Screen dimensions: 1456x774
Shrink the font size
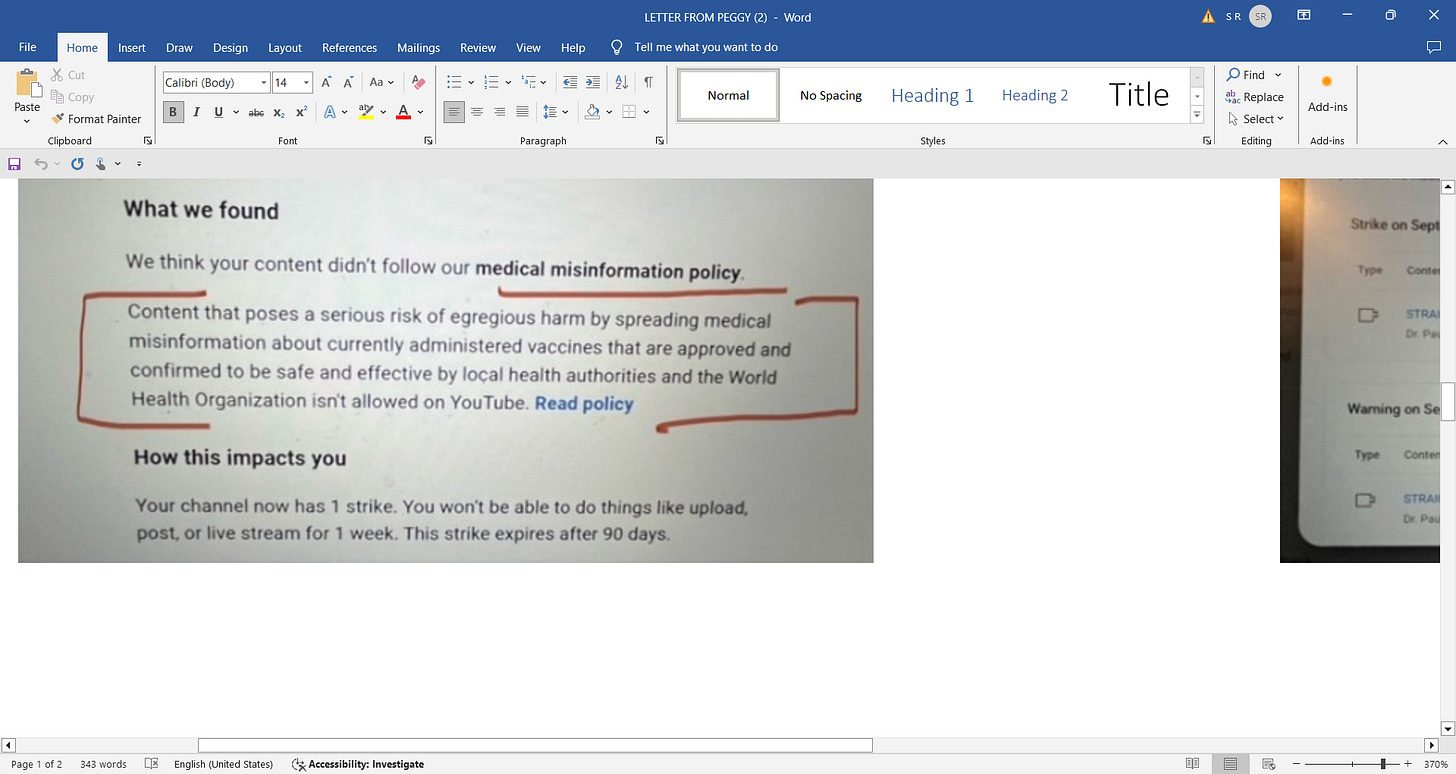click(x=348, y=83)
